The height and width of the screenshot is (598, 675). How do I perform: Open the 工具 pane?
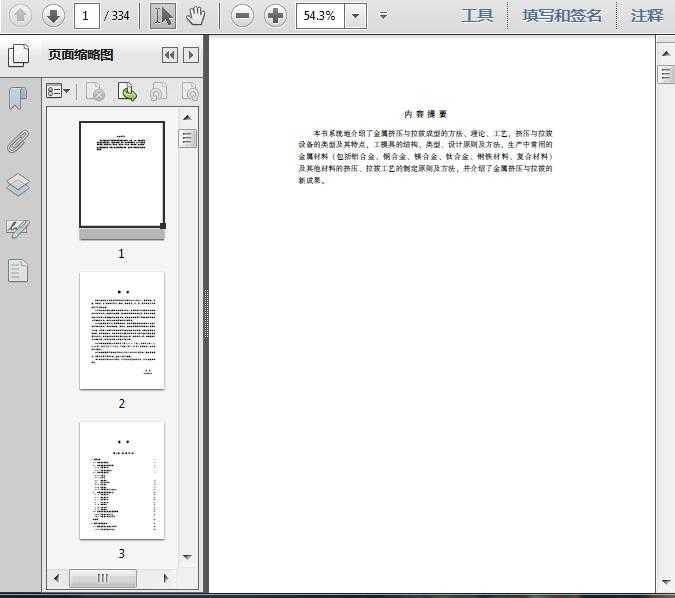point(477,16)
